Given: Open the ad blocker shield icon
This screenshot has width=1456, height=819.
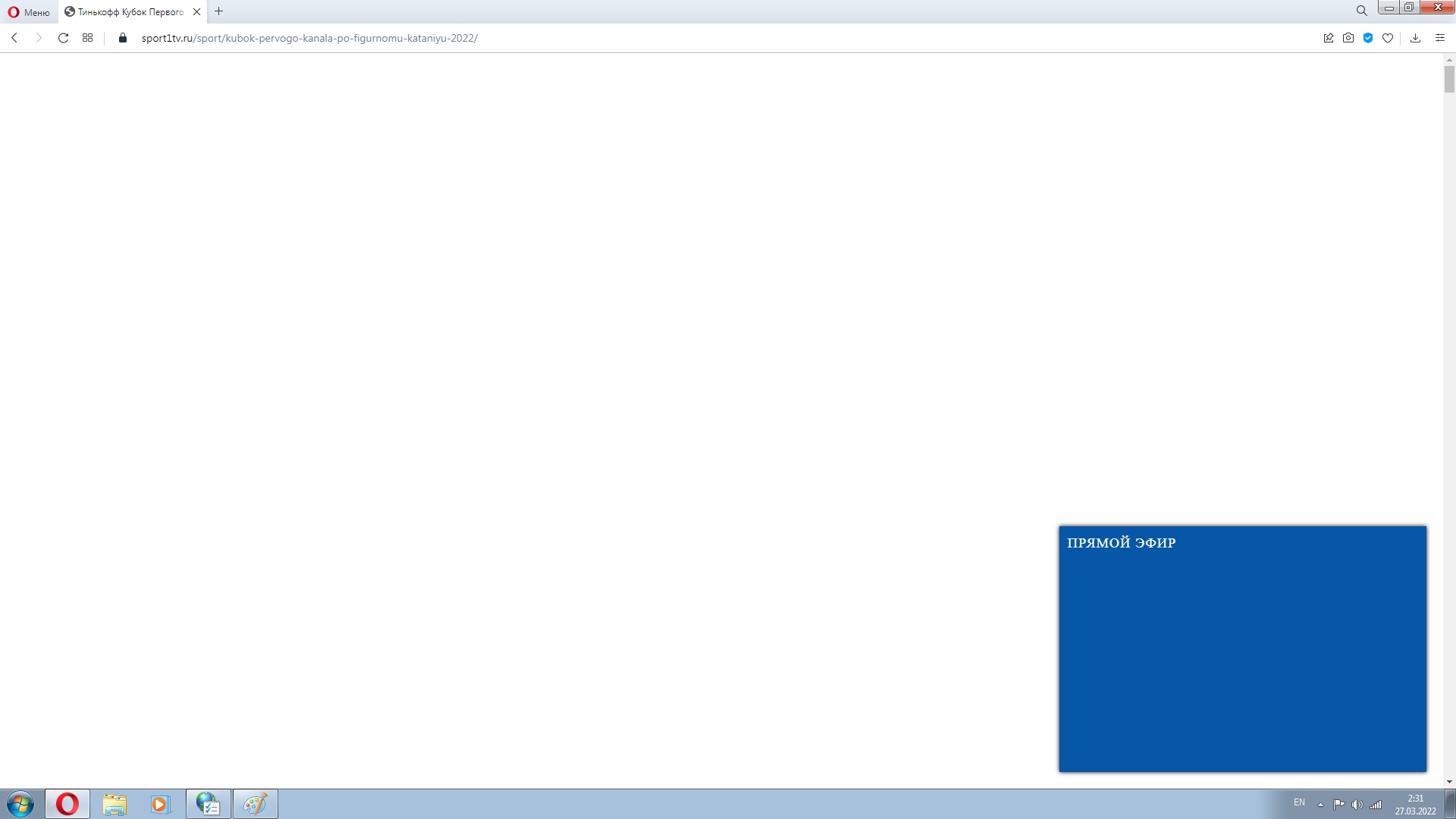Looking at the screenshot, I should (1368, 38).
